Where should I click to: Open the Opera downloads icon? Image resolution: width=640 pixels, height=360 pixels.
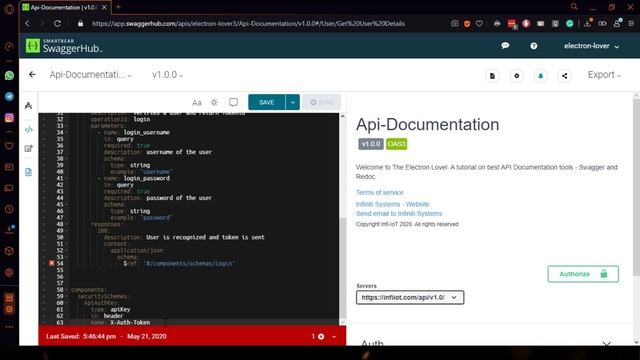(588, 24)
